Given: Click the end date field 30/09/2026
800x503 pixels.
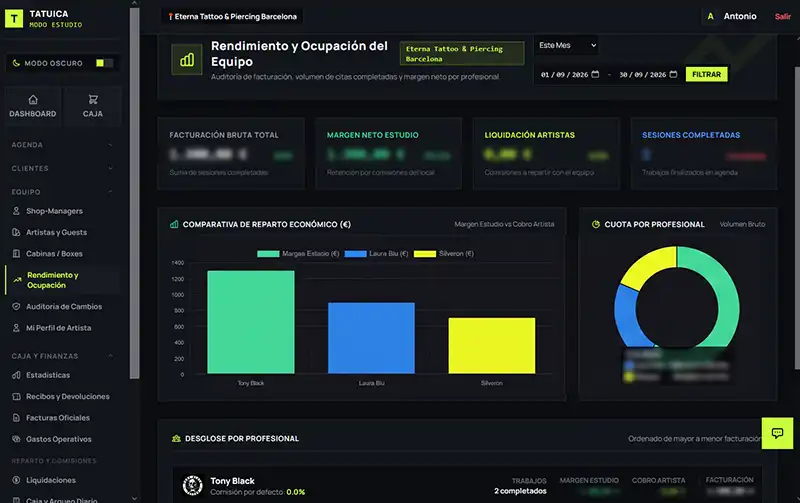Looking at the screenshot, I should point(648,74).
